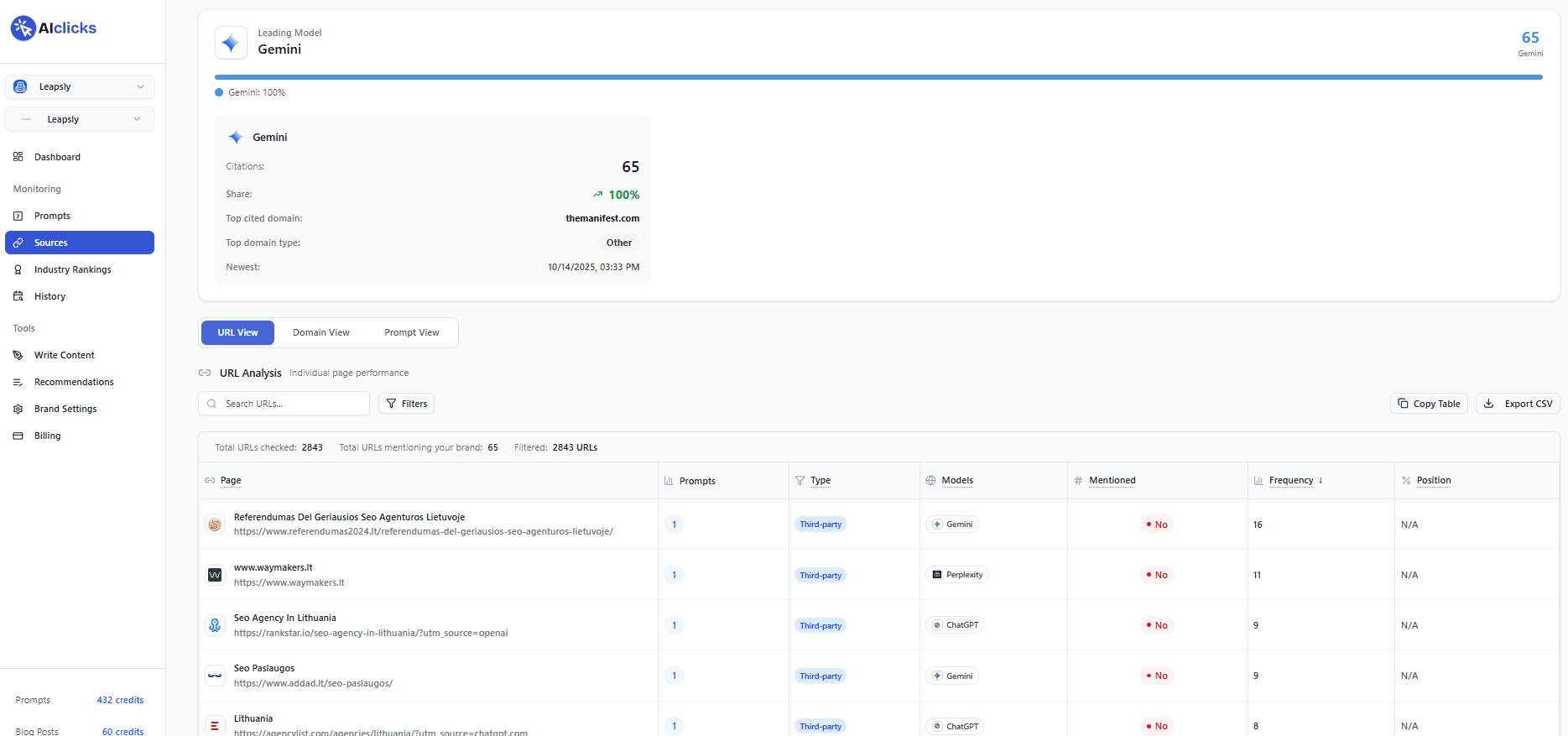The image size is (1568, 736).
Task: Click the Billing card icon
Action: tap(18, 436)
